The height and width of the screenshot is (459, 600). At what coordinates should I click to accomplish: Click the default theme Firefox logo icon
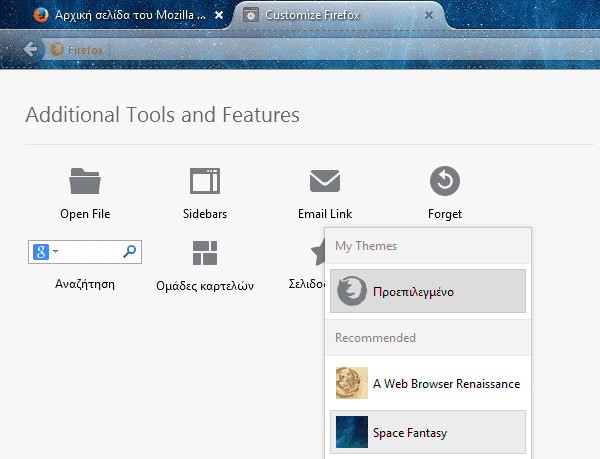click(x=352, y=291)
